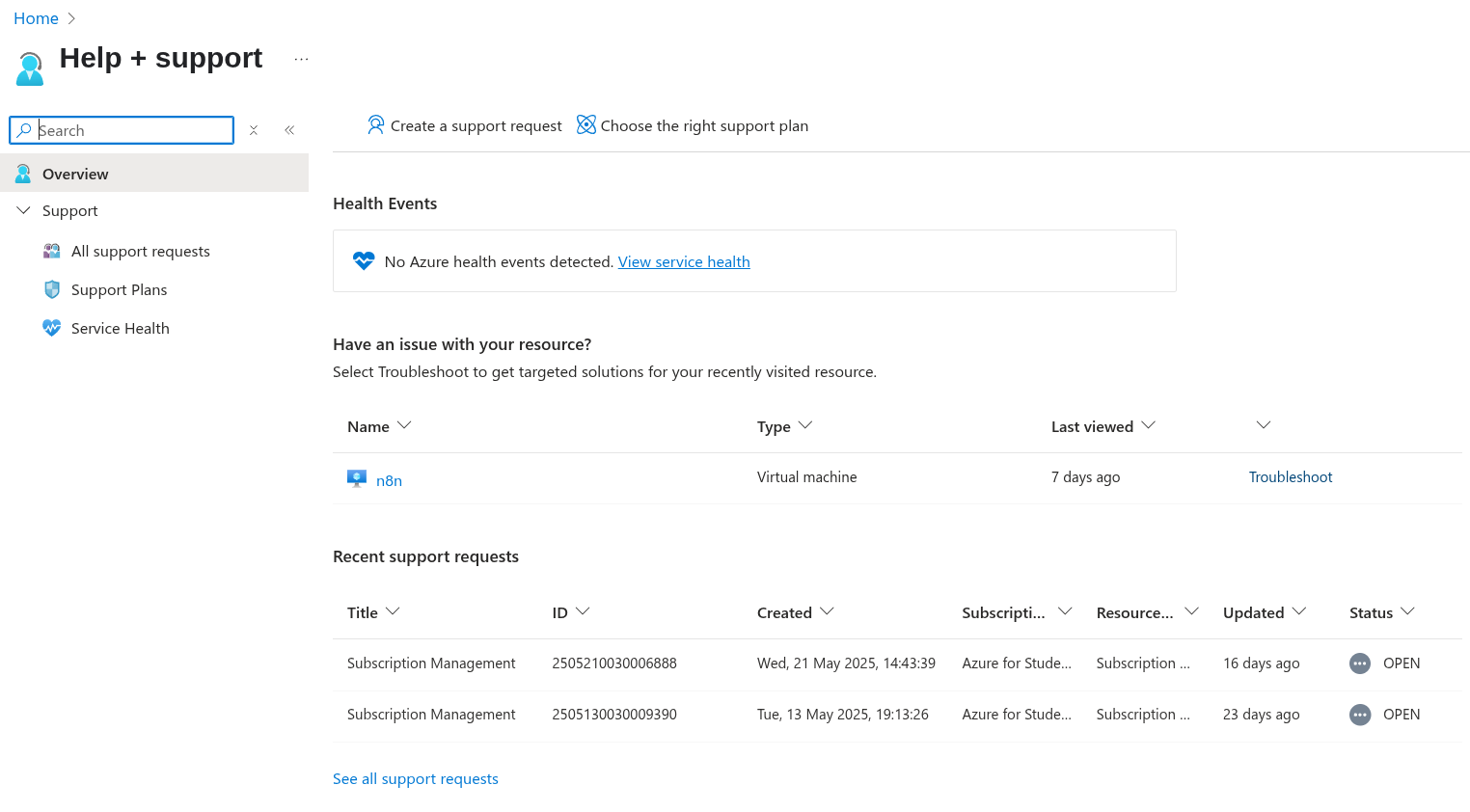Screen dimensions: 1470x812
Task: Sort resources by Last viewed column
Action: coord(1103,426)
